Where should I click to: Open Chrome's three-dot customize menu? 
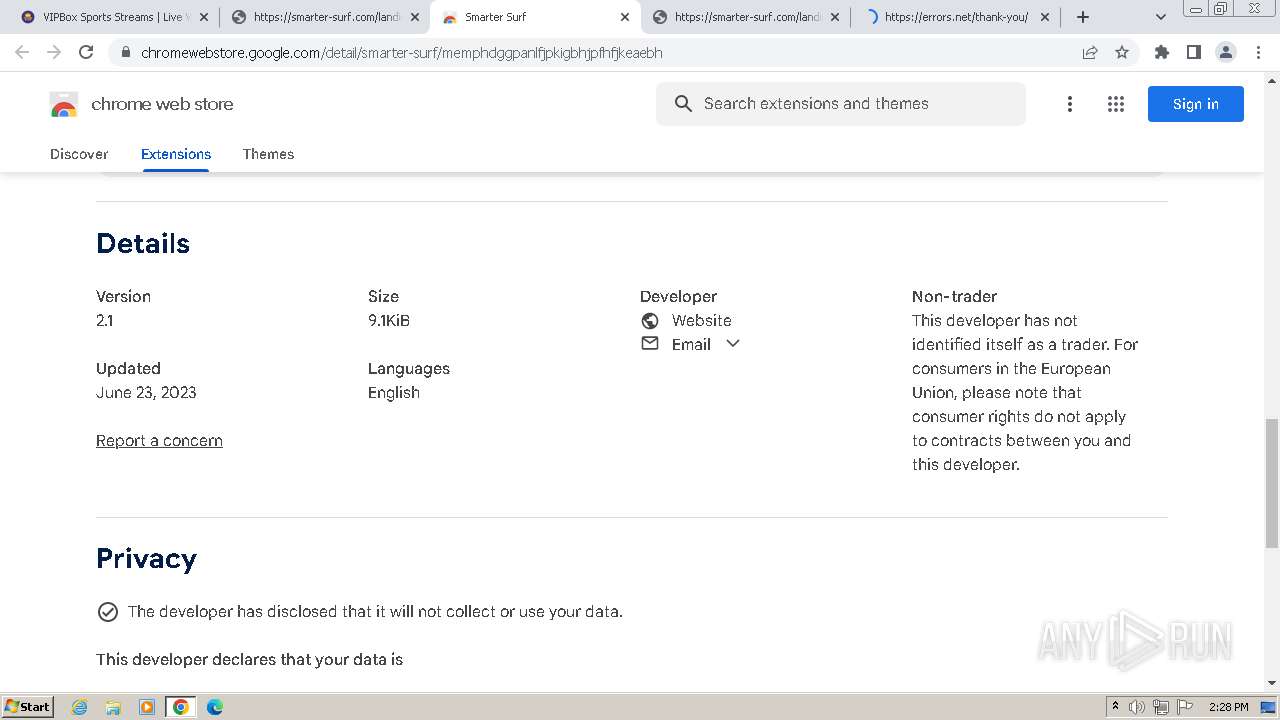click(1259, 52)
